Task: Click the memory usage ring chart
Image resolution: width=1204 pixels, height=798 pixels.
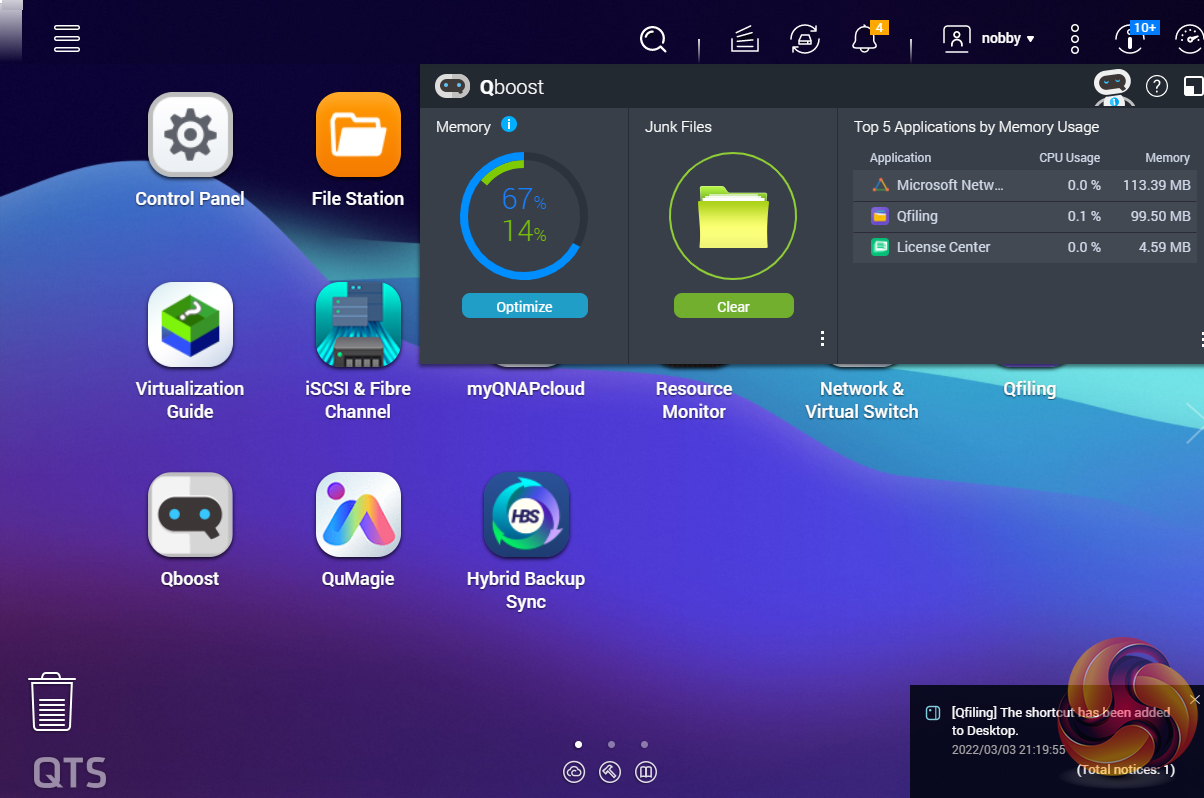Action: pyautogui.click(x=524, y=216)
